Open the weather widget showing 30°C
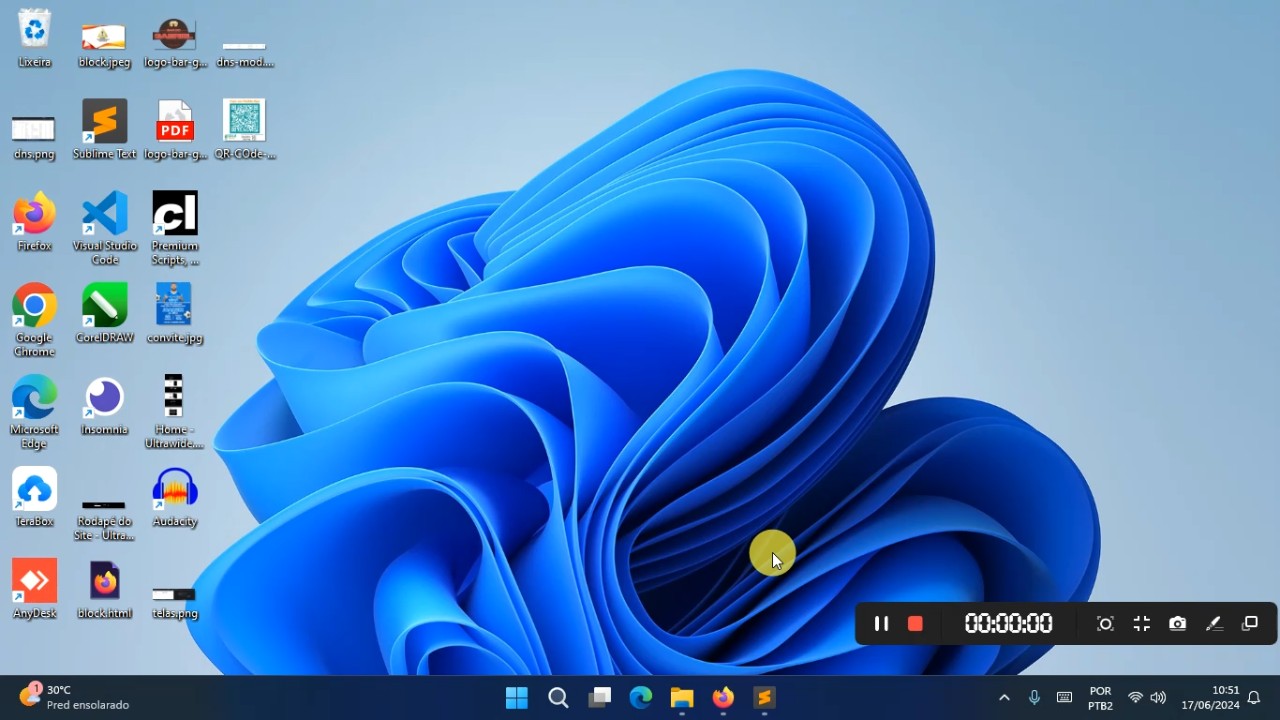This screenshot has width=1280, height=720. click(x=74, y=697)
